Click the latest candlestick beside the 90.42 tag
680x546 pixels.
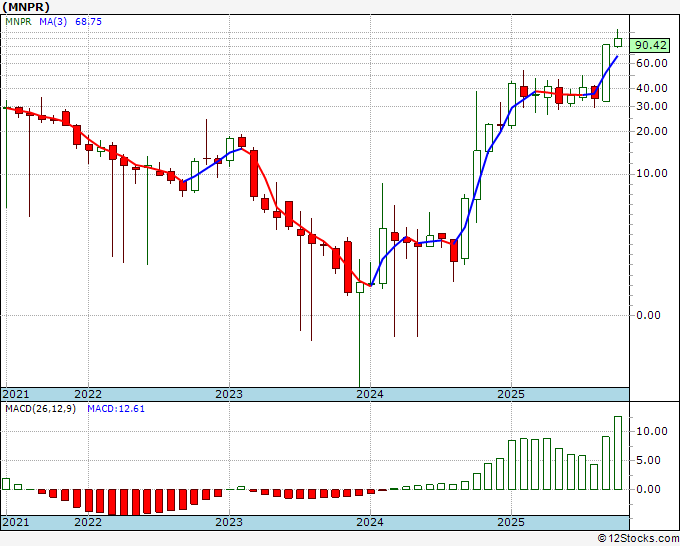(x=618, y=42)
